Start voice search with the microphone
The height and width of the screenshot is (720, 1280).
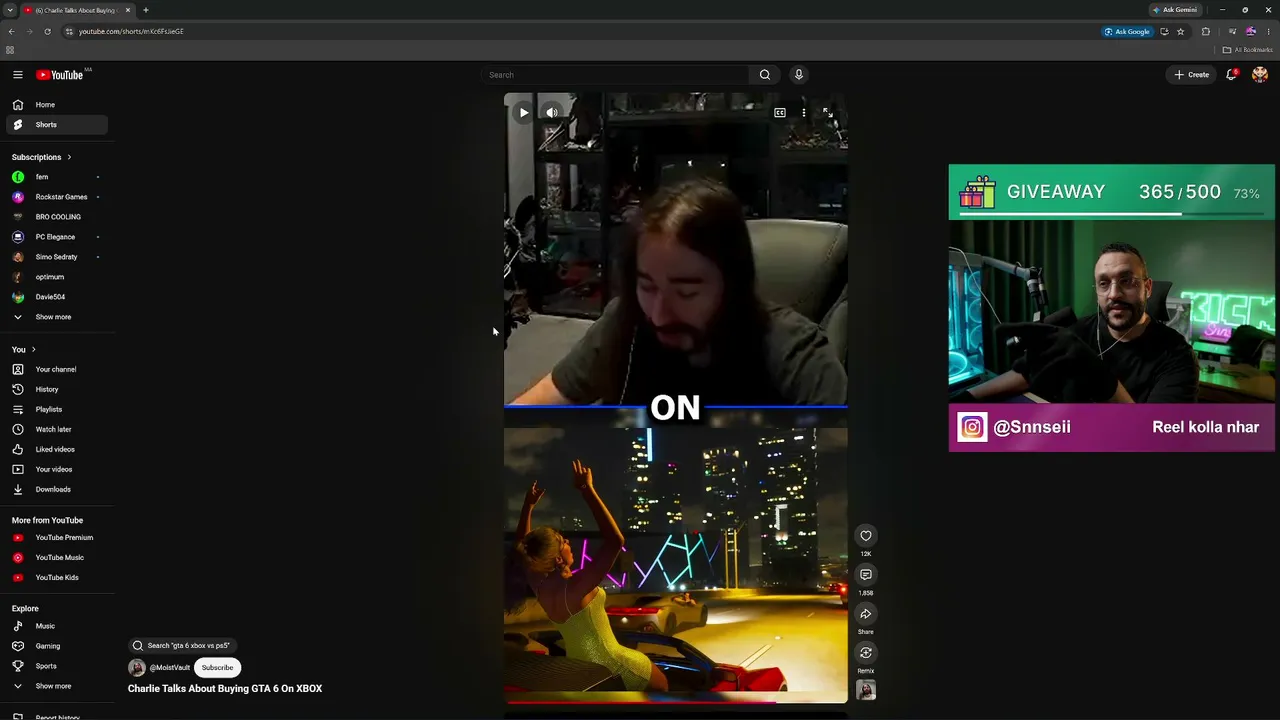pyautogui.click(x=798, y=75)
